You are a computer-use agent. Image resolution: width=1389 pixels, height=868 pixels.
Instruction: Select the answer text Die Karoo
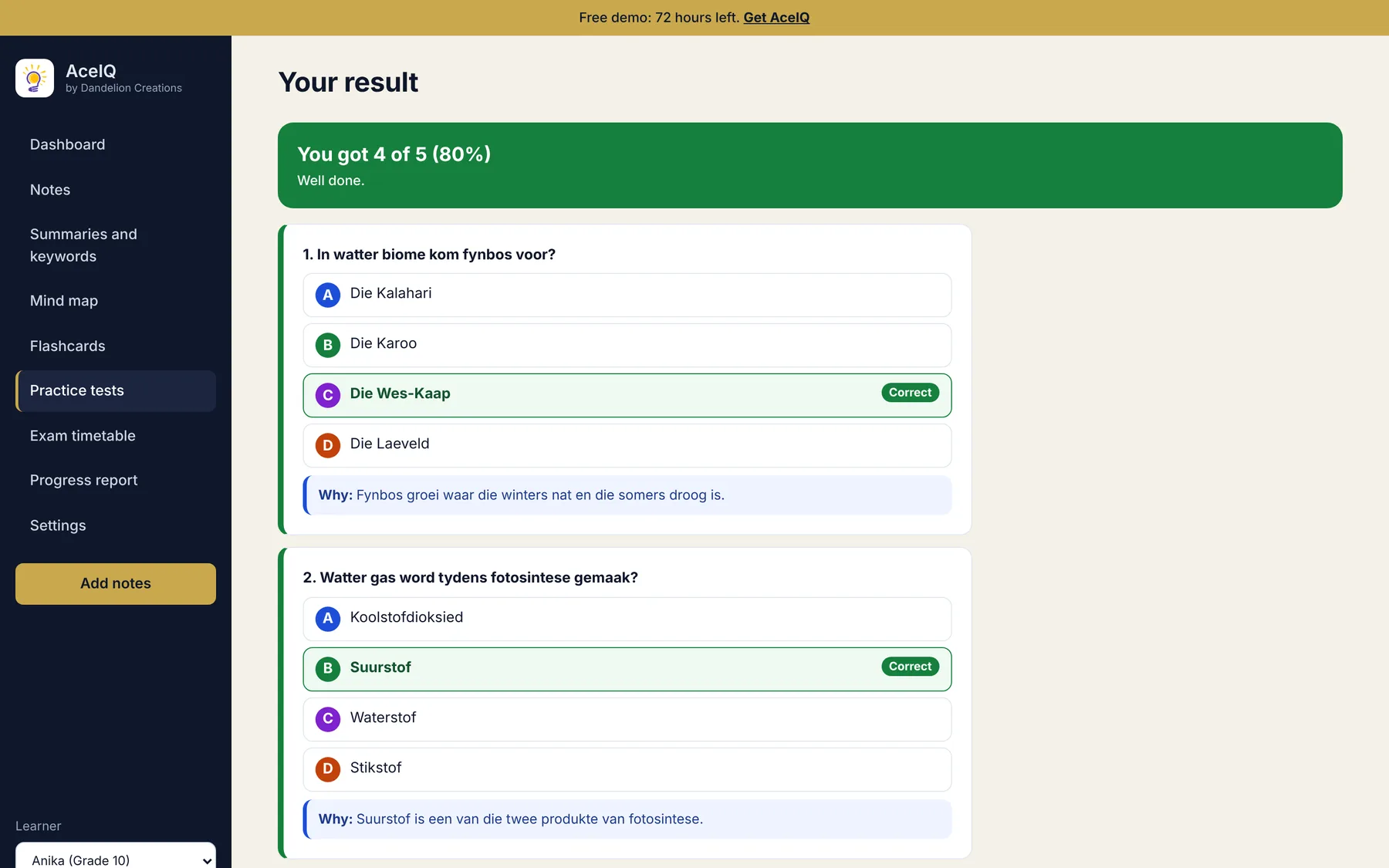[384, 343]
